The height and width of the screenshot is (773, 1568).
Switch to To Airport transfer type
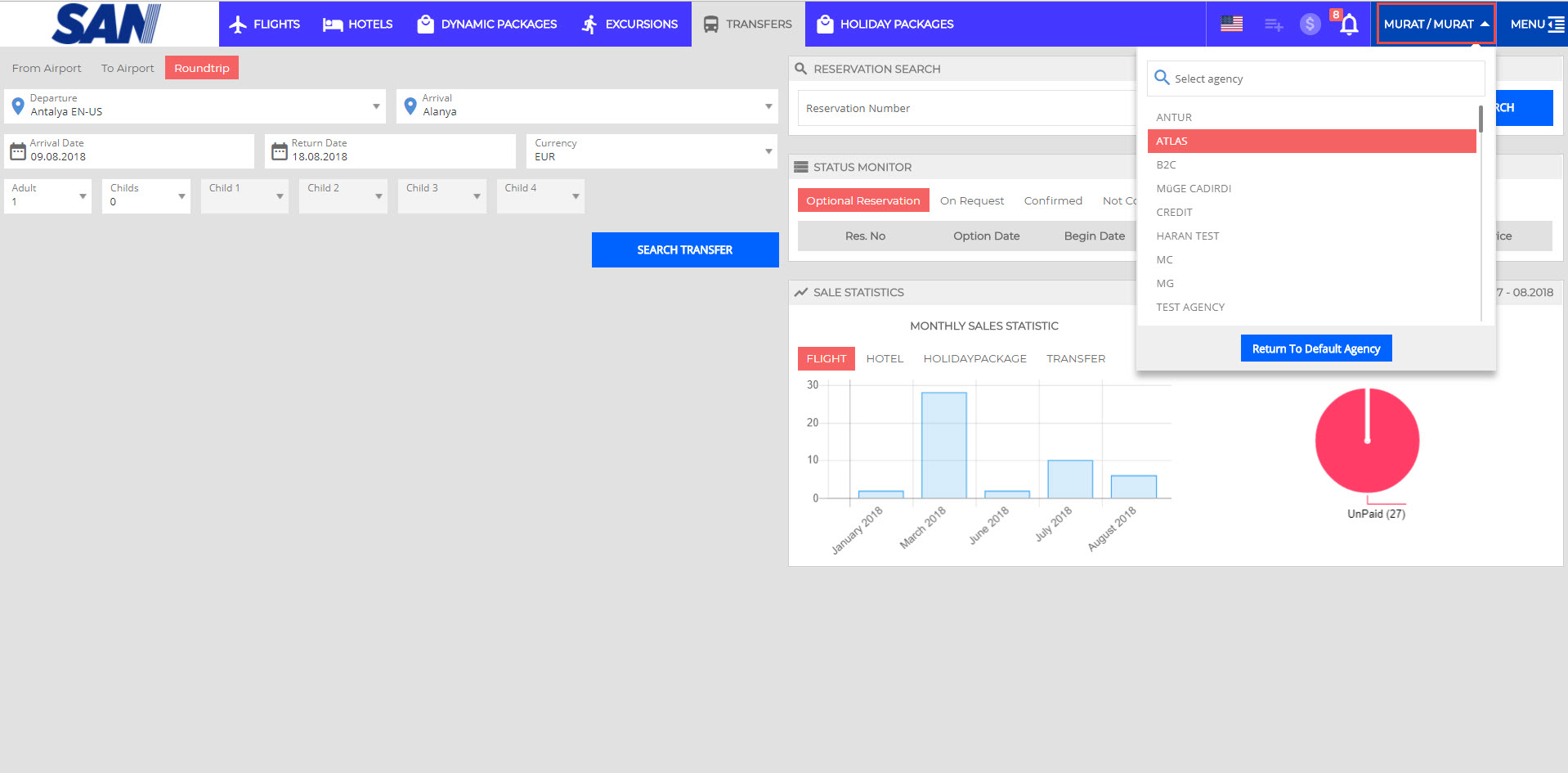pyautogui.click(x=128, y=68)
